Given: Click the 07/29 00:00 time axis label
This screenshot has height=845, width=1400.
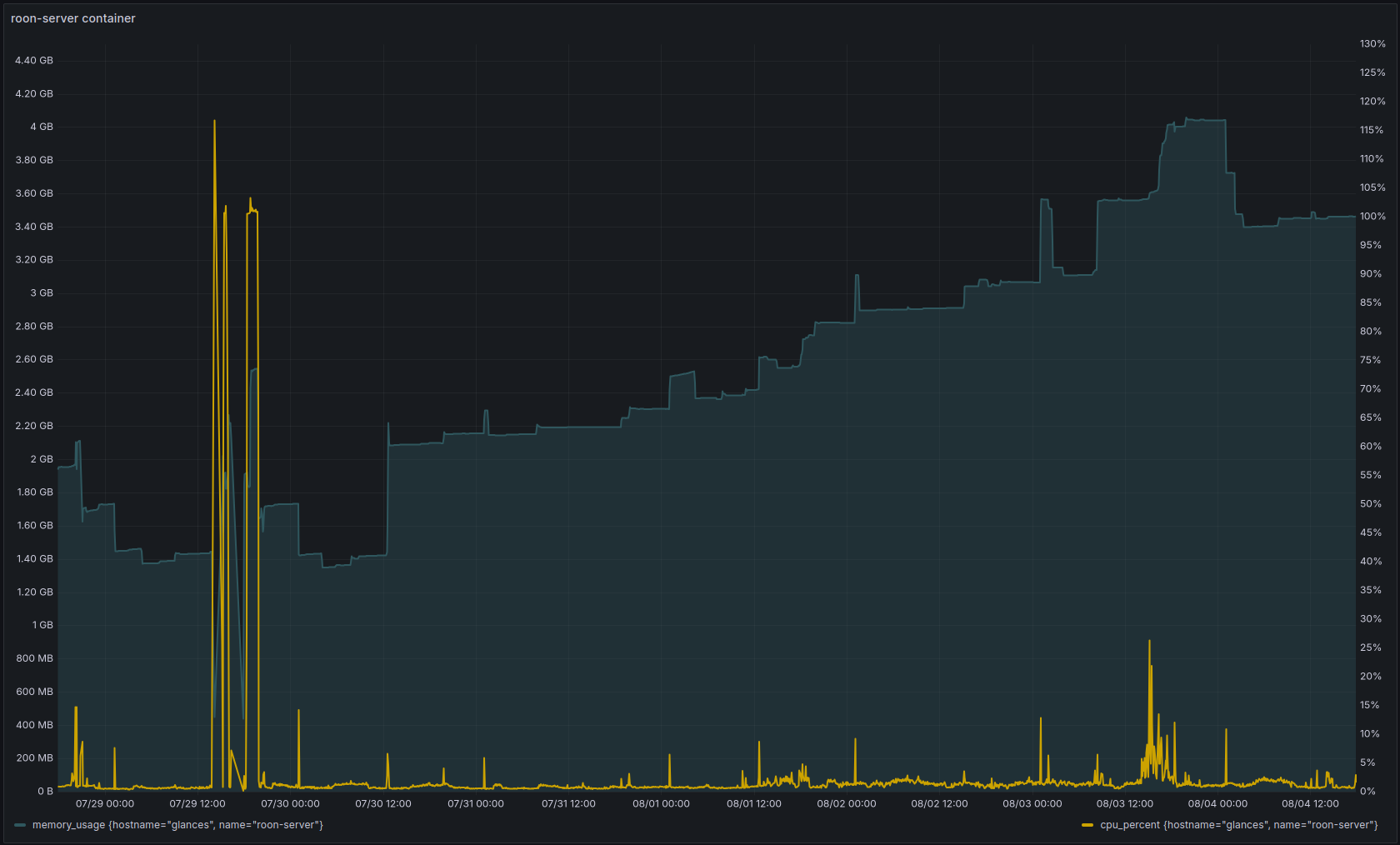Looking at the screenshot, I should (x=105, y=804).
